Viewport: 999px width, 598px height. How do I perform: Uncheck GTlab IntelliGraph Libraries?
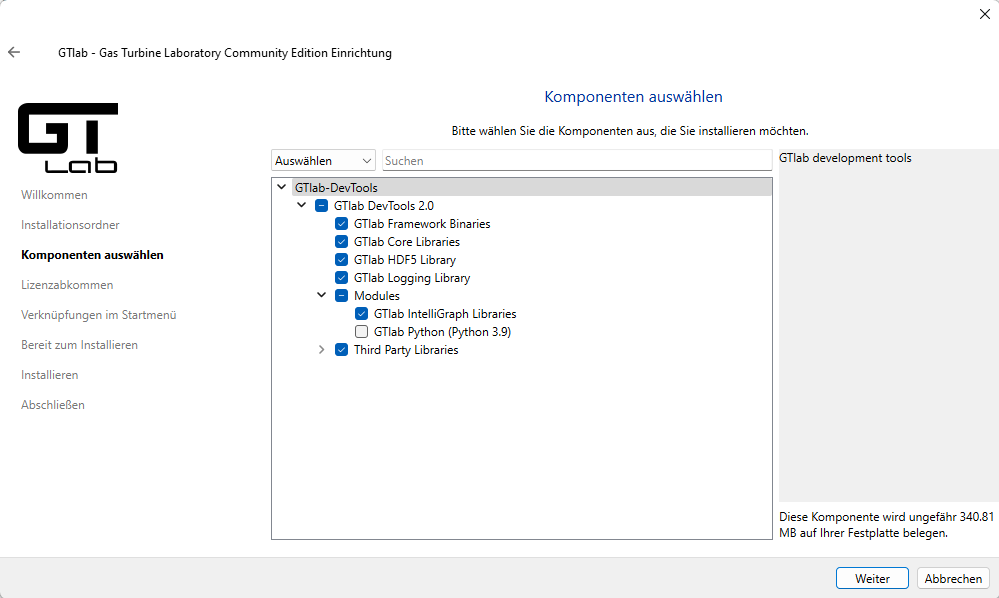point(361,313)
